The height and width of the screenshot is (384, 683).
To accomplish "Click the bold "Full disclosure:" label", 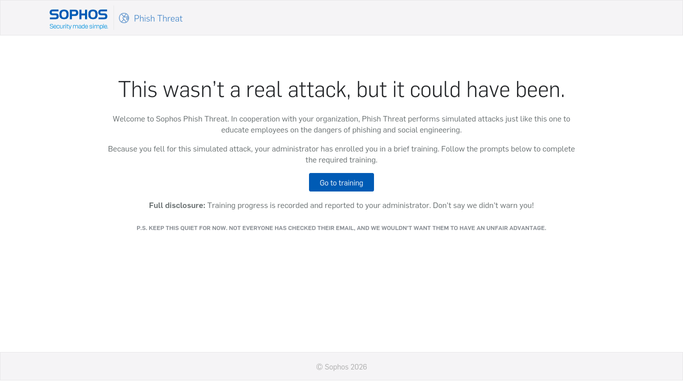I will [177, 205].
